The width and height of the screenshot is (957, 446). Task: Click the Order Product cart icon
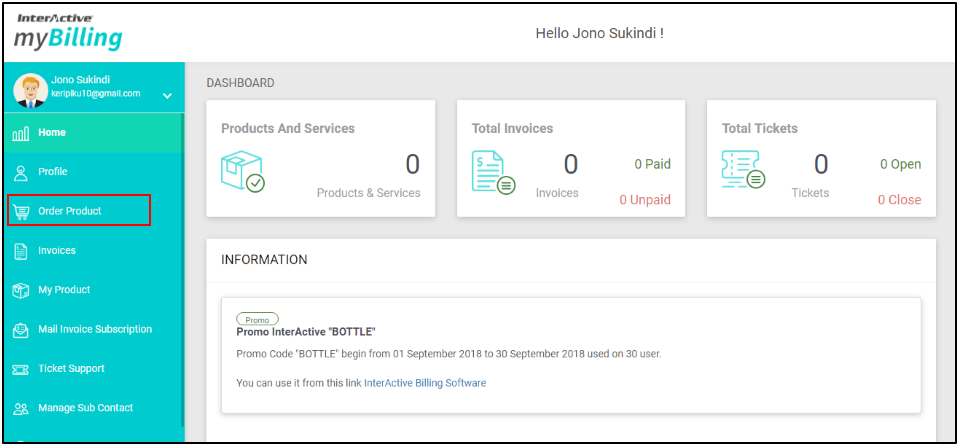click(21, 211)
